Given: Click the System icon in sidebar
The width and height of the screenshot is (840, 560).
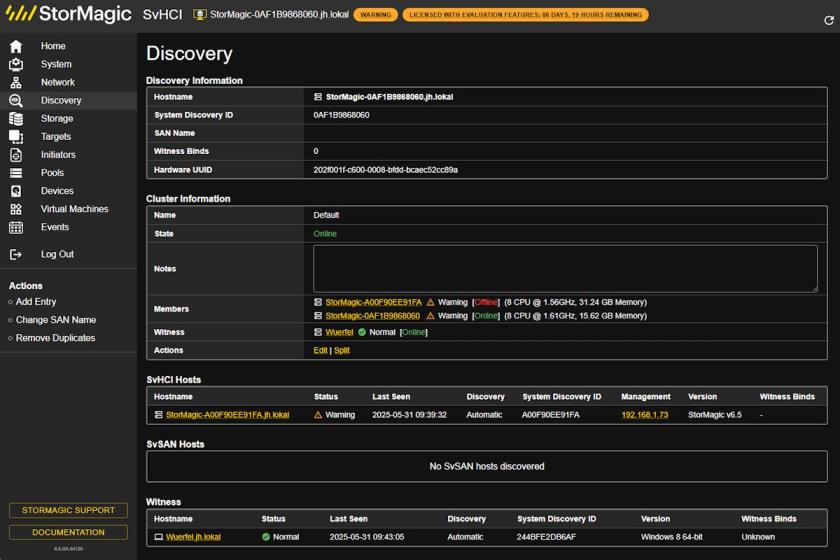Looking at the screenshot, I should click(16, 64).
